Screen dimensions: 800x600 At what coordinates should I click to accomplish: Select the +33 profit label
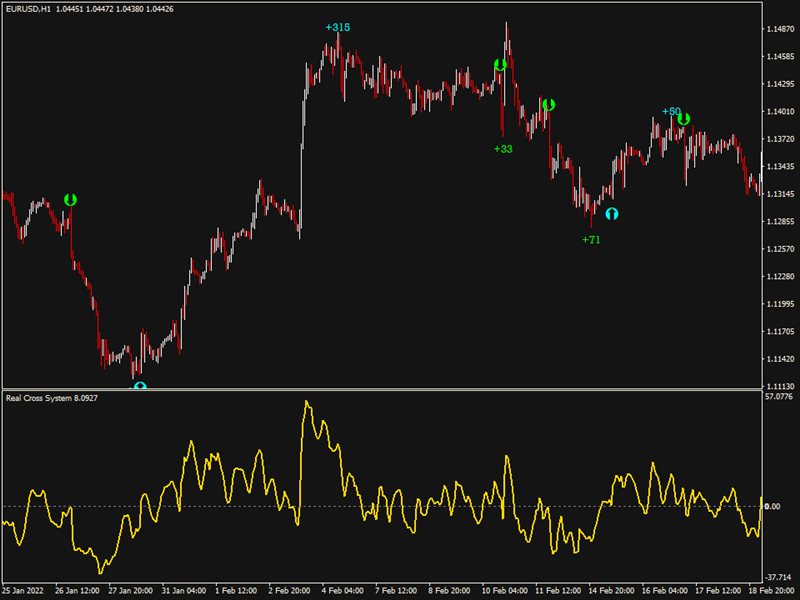(x=503, y=149)
